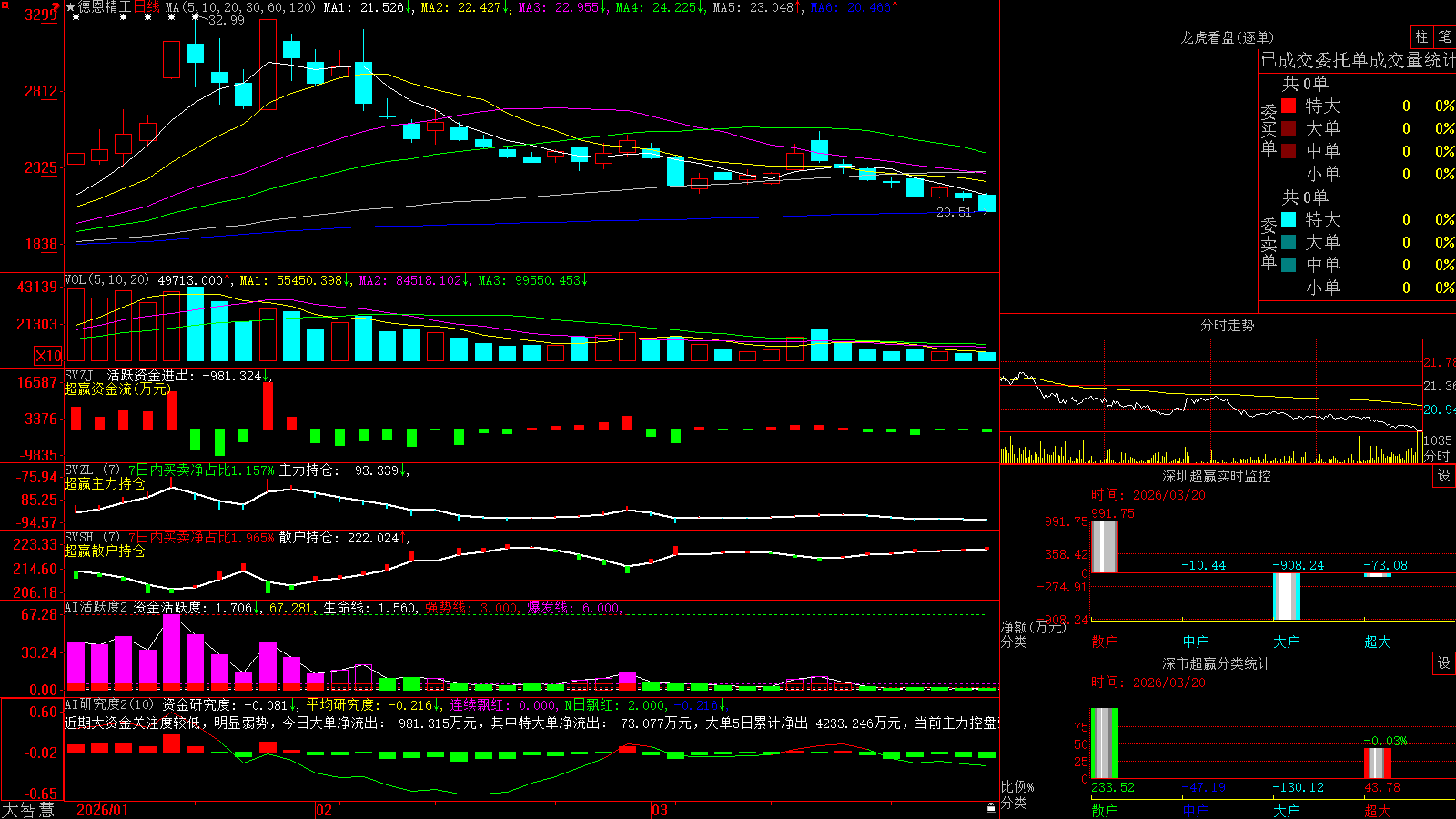This screenshot has width=1456, height=819.
Task: Click the 20.51 low price marker
Action: (954, 212)
